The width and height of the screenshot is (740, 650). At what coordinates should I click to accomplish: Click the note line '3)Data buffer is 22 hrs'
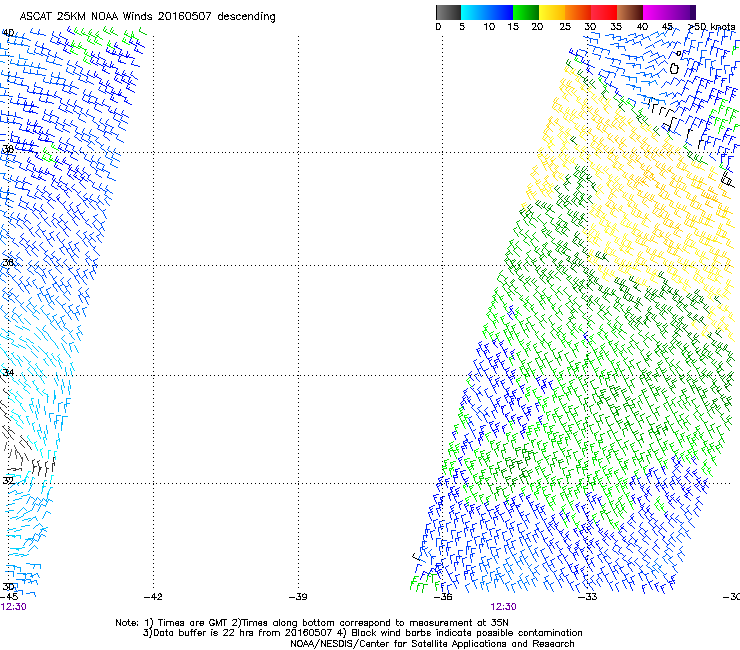click(x=362, y=633)
